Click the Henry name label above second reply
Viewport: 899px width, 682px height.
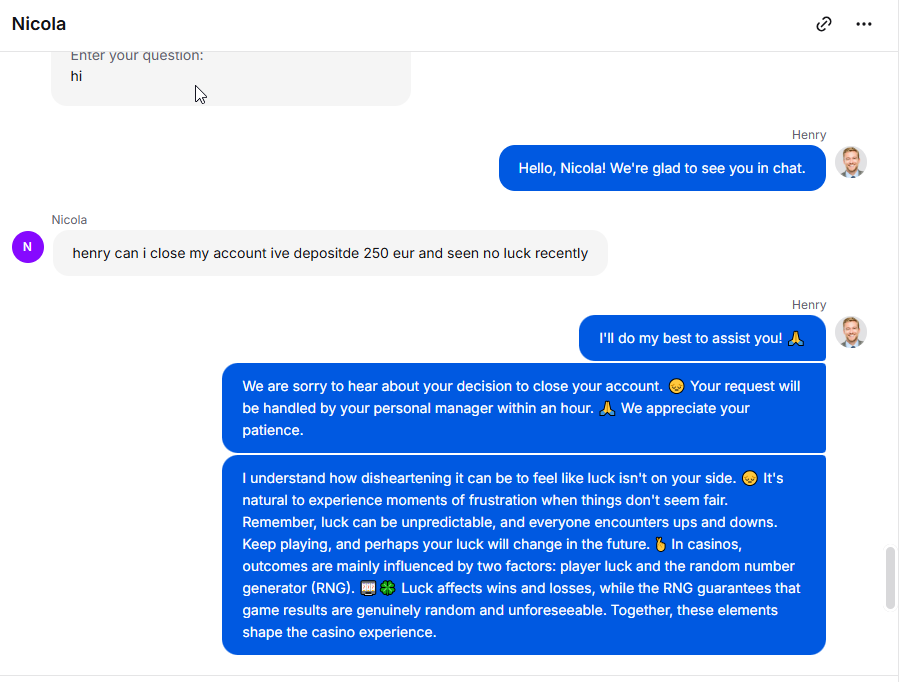pos(809,305)
